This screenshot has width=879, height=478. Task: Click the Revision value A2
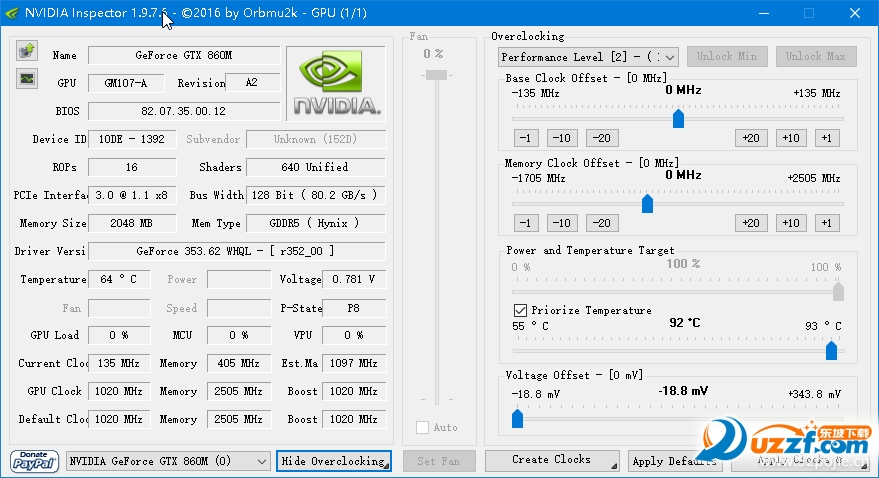click(252, 83)
